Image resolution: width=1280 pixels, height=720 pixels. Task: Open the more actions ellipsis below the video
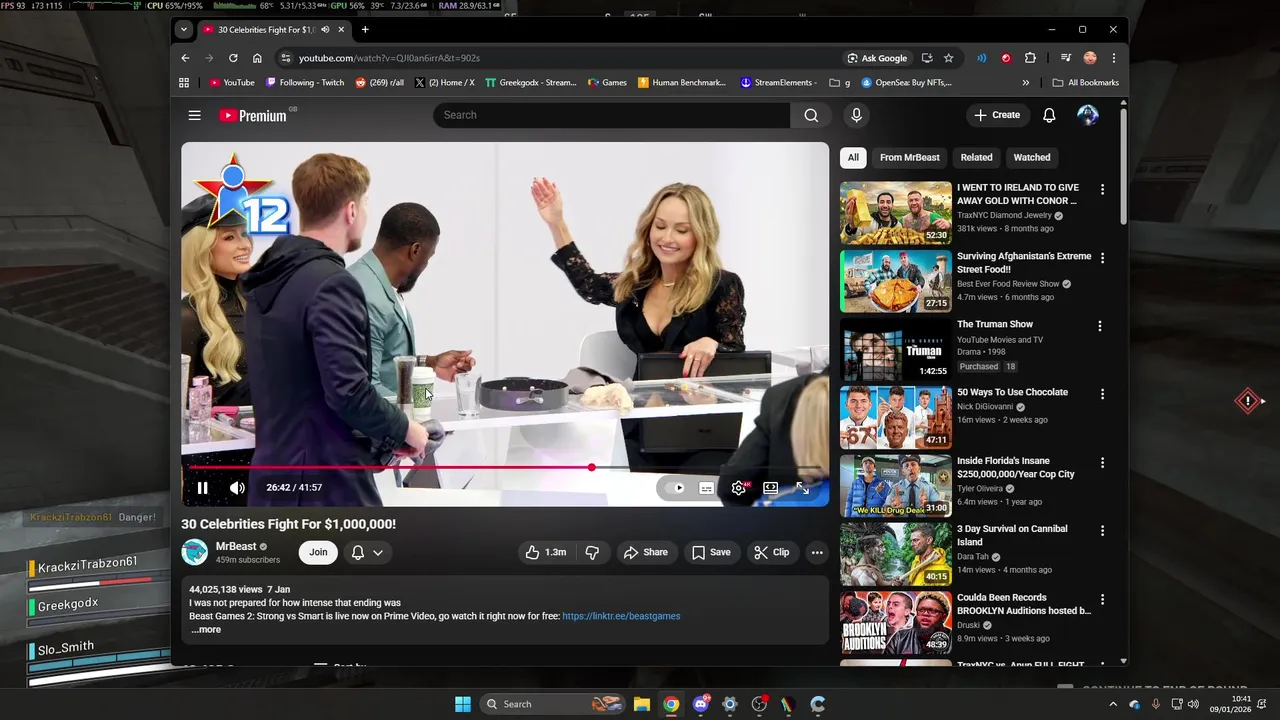tap(817, 552)
